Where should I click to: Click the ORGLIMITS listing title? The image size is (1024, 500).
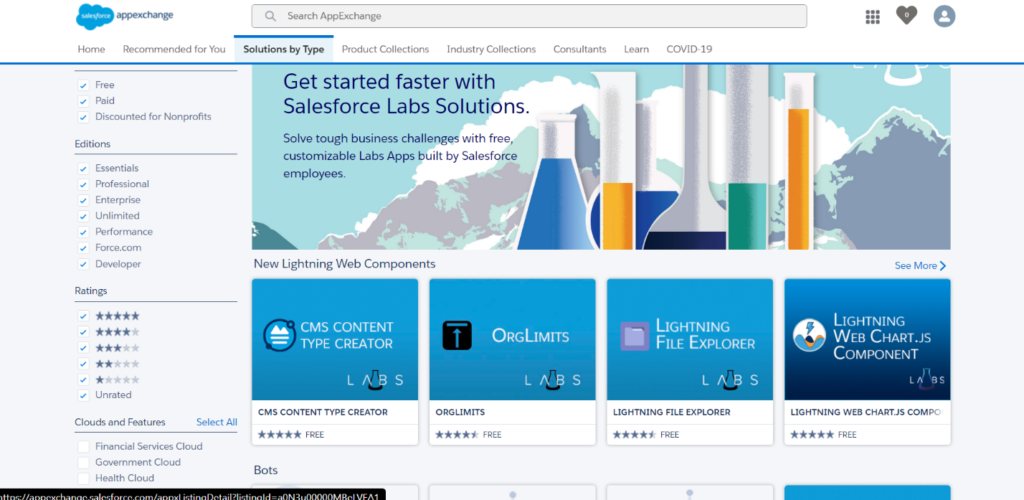460,413
